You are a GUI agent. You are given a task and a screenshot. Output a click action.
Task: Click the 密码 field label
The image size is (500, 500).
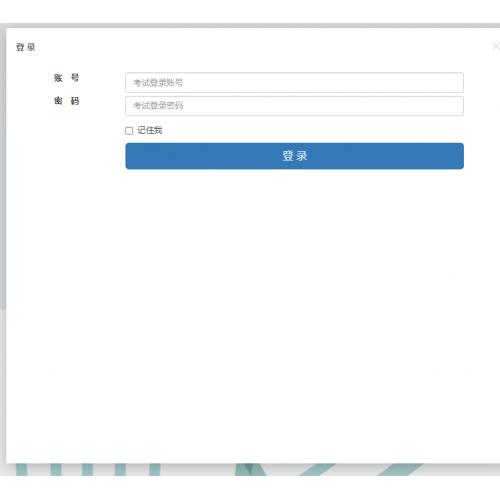pyautogui.click(x=67, y=101)
